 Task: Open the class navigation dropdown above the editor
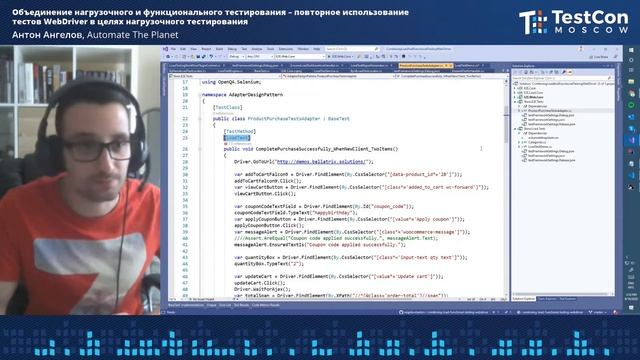pos(338,76)
